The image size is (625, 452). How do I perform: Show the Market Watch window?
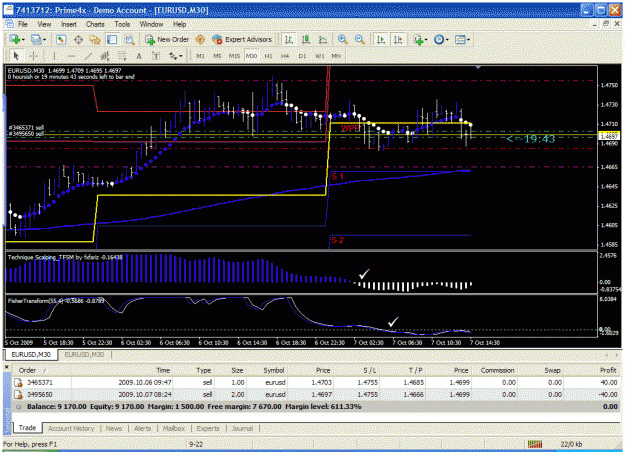tap(61, 39)
